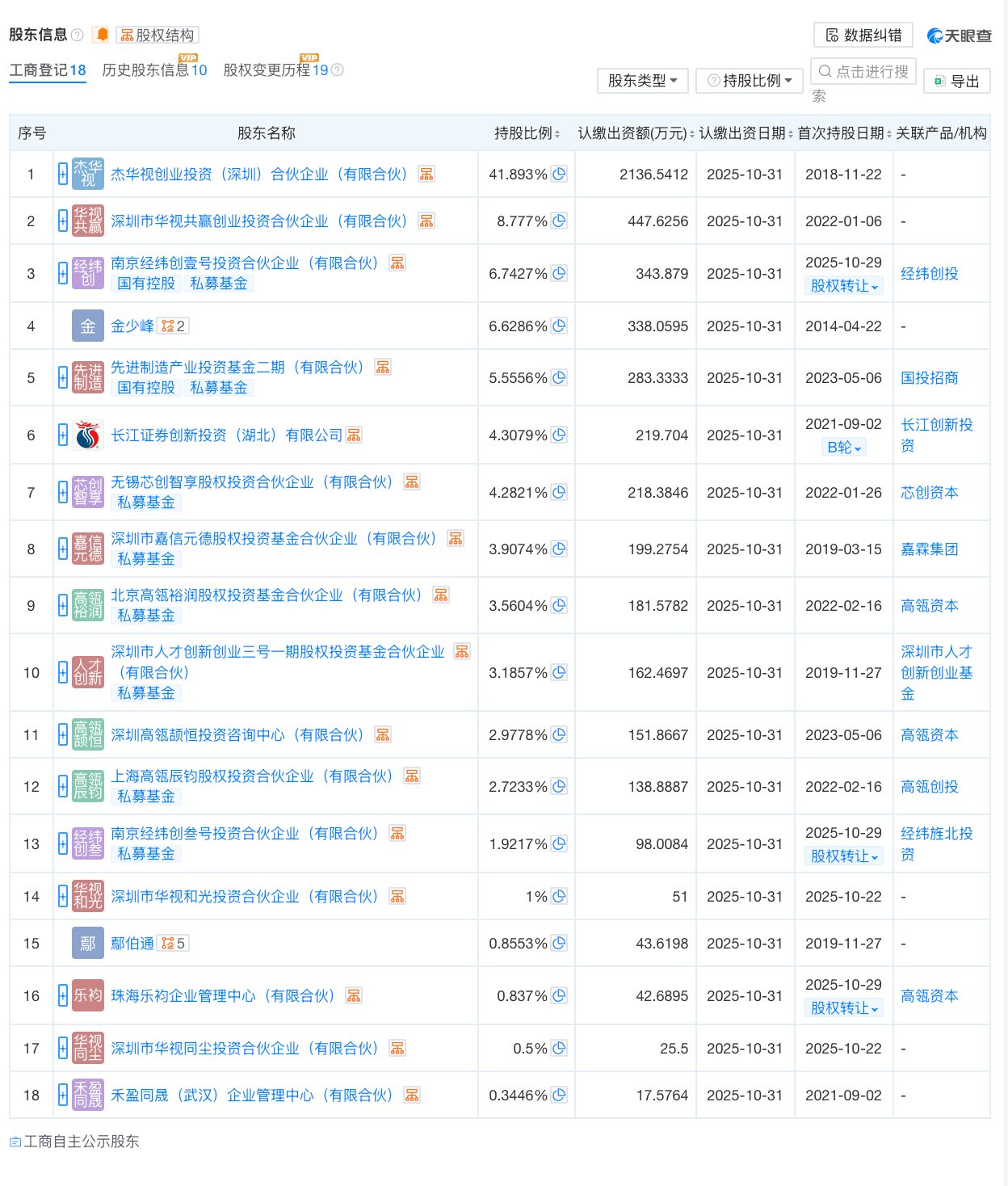Switch to 历史股东信息 tab
This screenshot has height=1186, width=1008.
pos(154,70)
